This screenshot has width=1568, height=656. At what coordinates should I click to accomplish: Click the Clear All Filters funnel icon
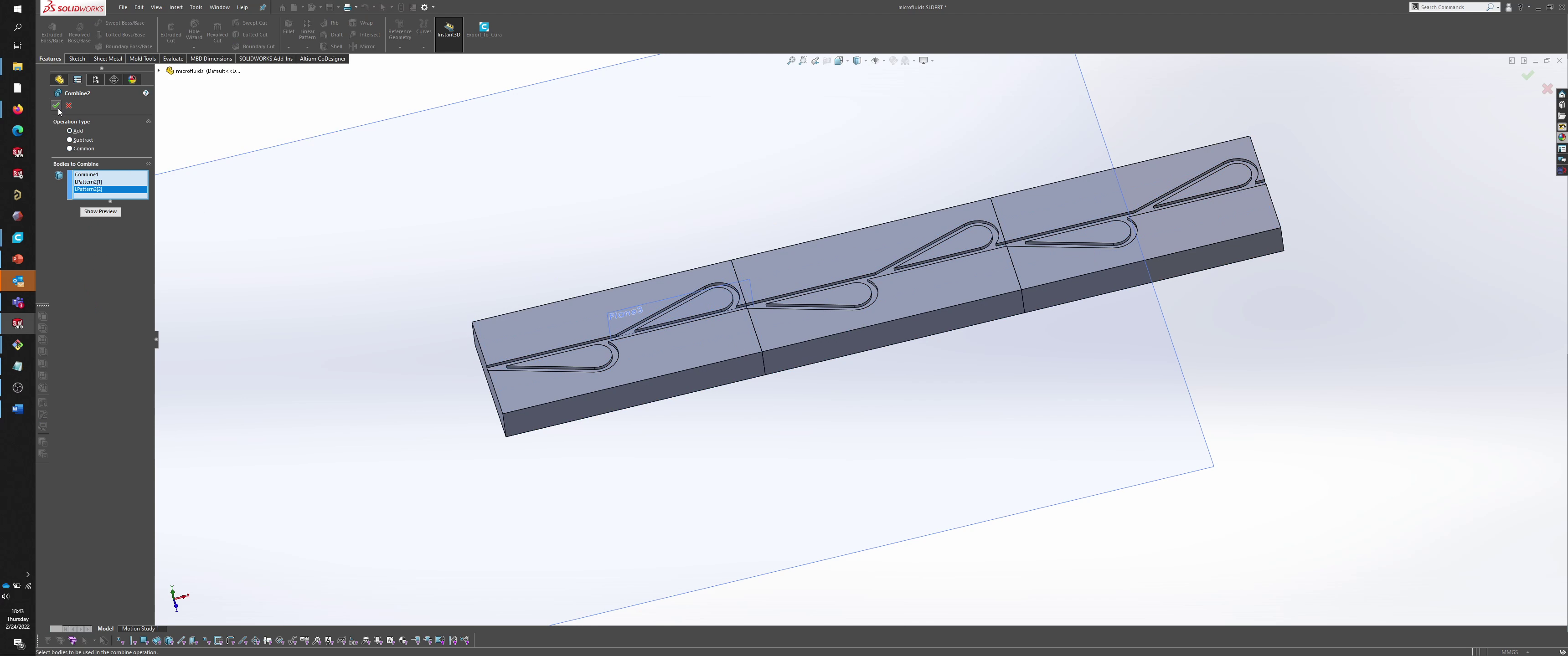60,640
